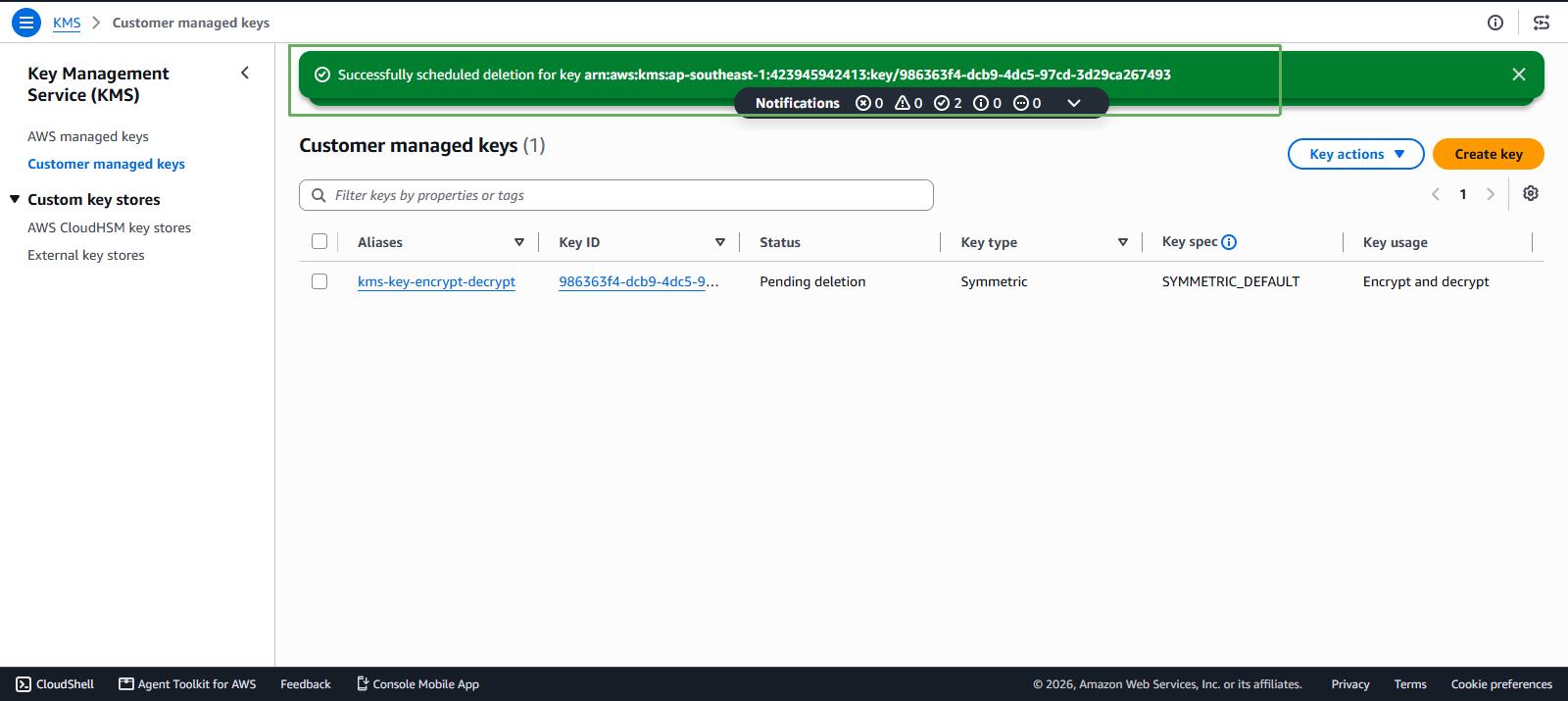Open Cookie preferences in the footer

pyautogui.click(x=1501, y=684)
